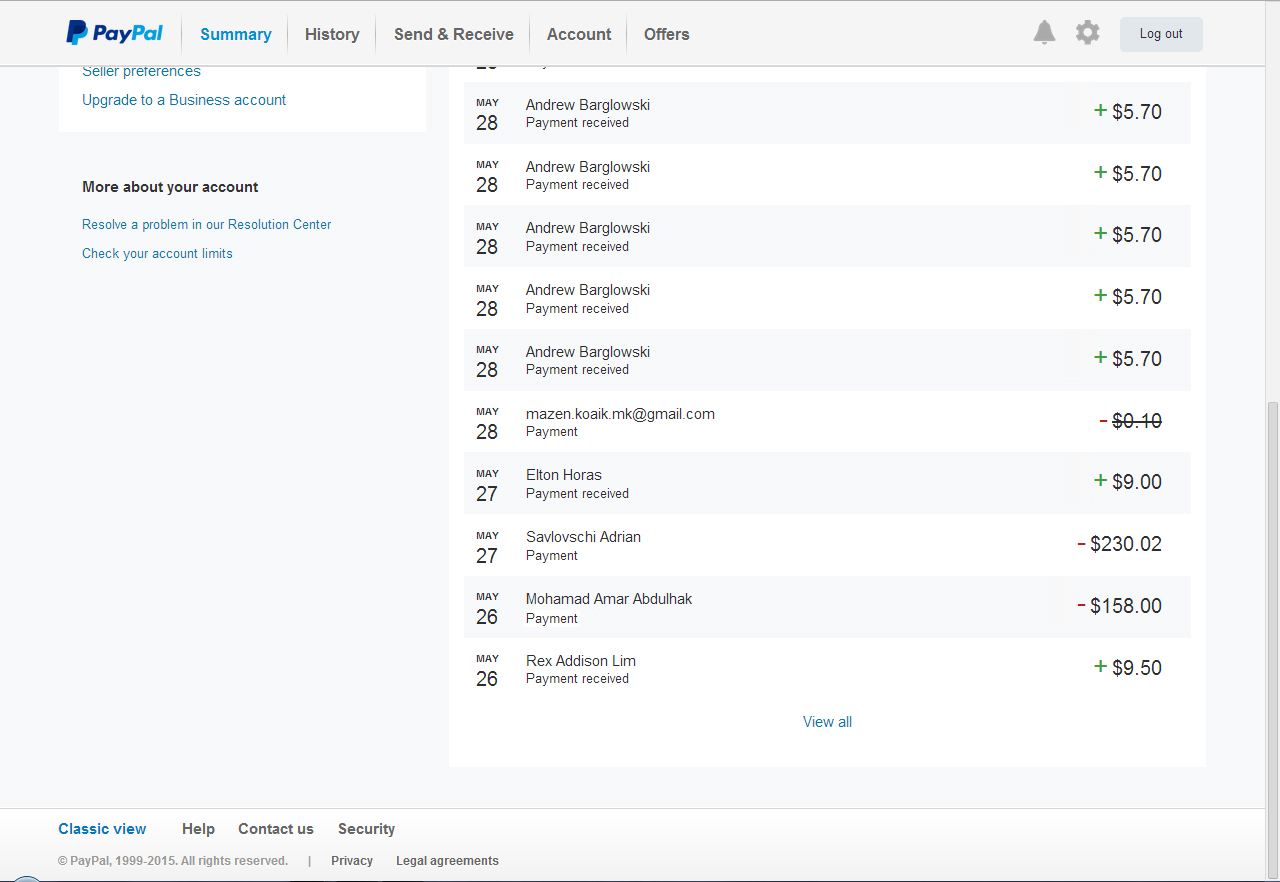This screenshot has height=882, width=1280.
Task: Open Resolution Center problem link
Action: [x=206, y=225]
